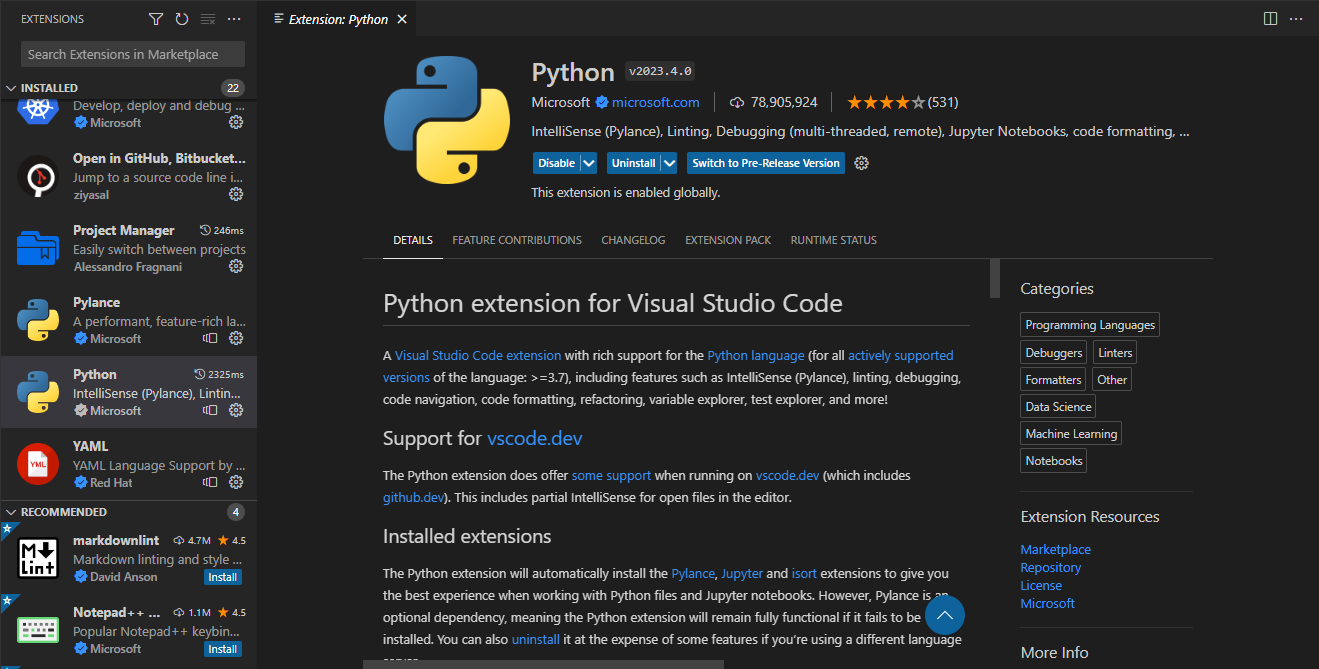Open the Marketplace resource link
This screenshot has height=669, width=1319.
(1055, 549)
